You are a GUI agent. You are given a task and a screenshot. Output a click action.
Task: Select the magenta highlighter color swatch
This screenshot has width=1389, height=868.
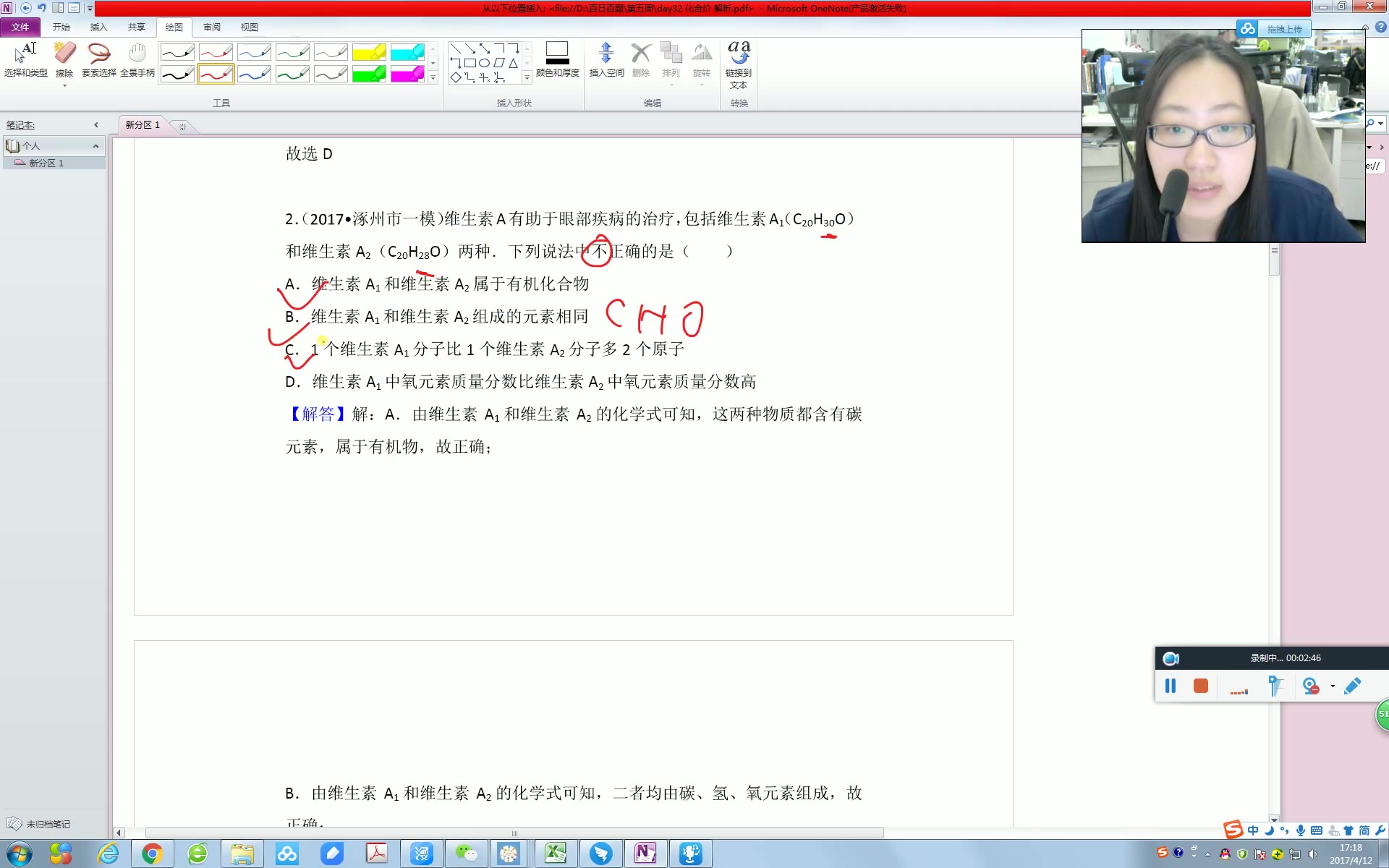409,73
